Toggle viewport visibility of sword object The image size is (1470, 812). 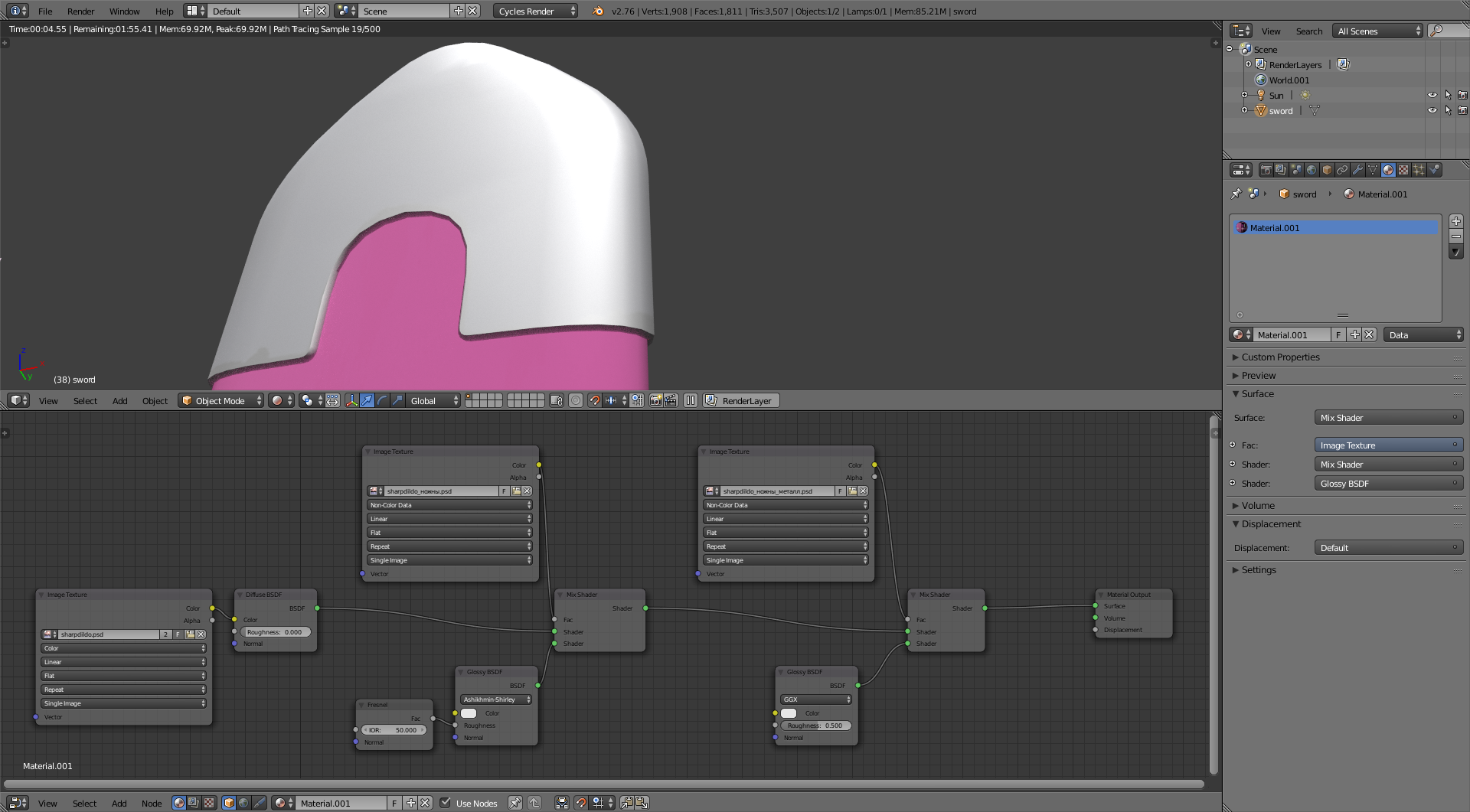coord(1432,111)
